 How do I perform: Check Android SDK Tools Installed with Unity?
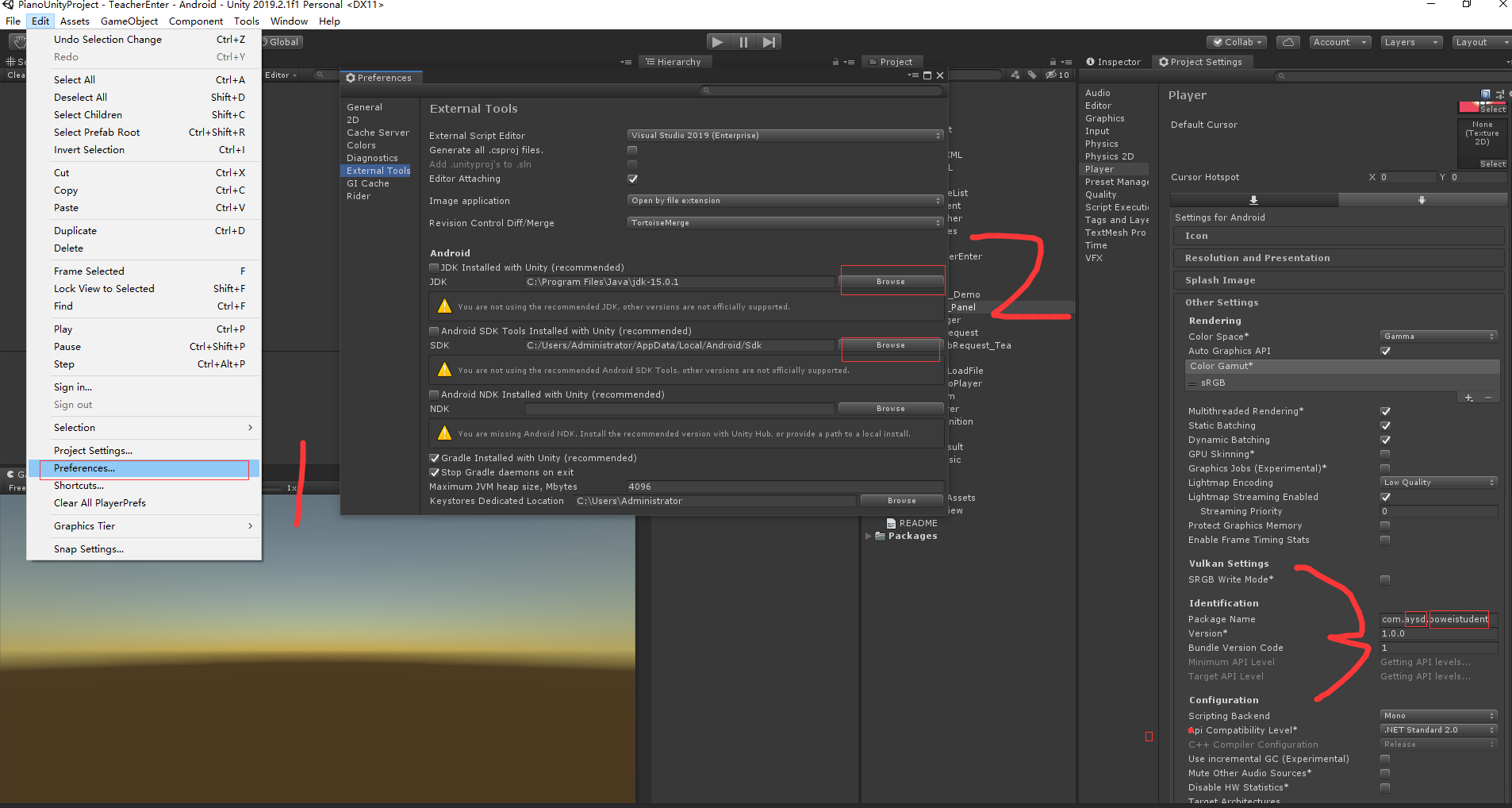(x=434, y=331)
